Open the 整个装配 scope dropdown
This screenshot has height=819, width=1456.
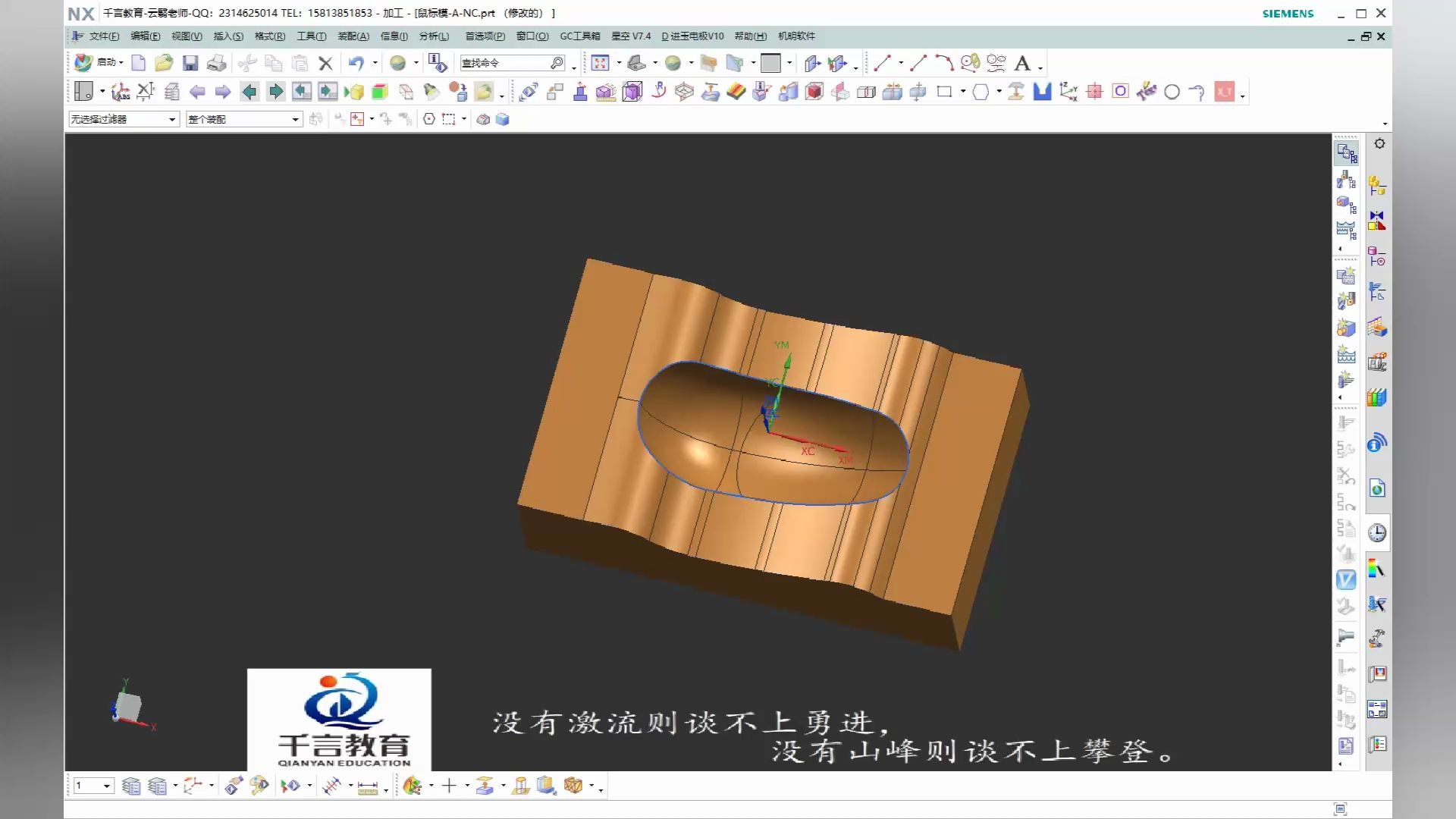[x=294, y=119]
